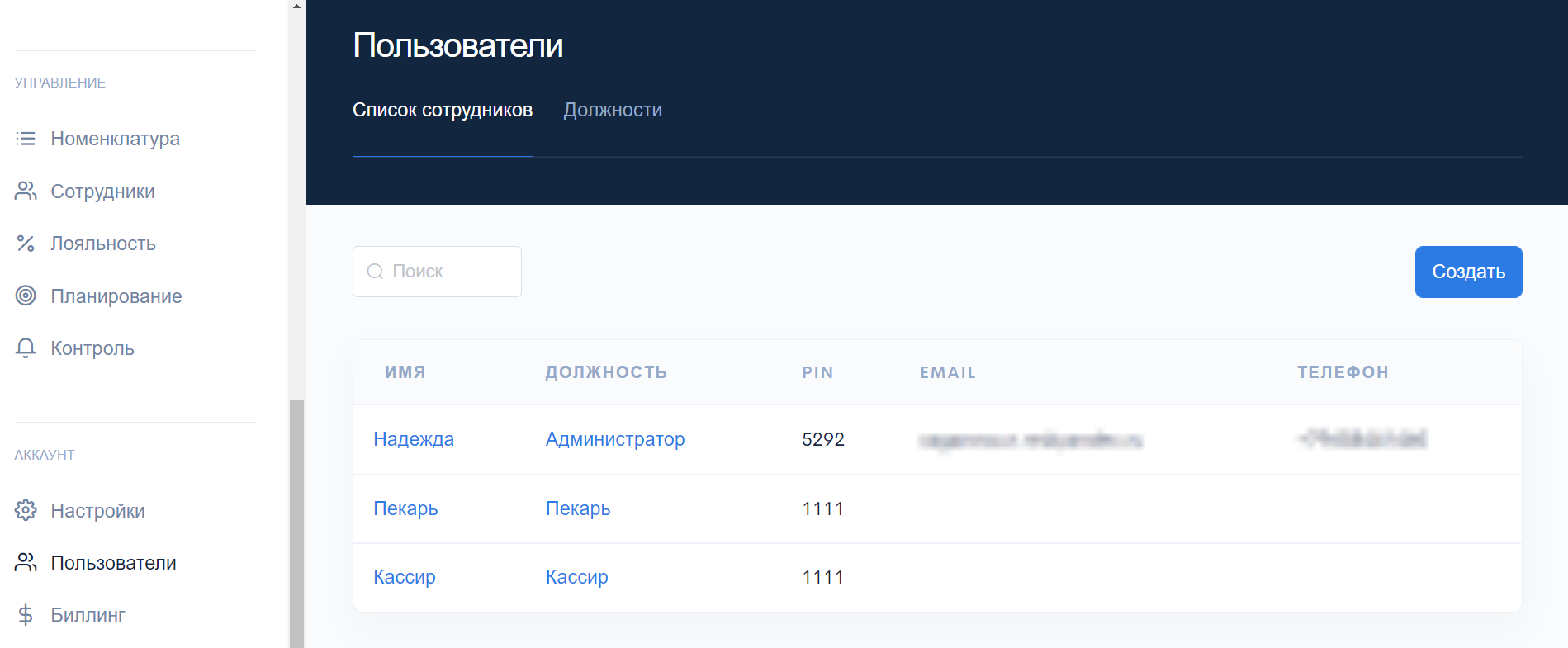Click the sidebar scrollbar thumb
The image size is (1568, 648).
tap(296, 522)
